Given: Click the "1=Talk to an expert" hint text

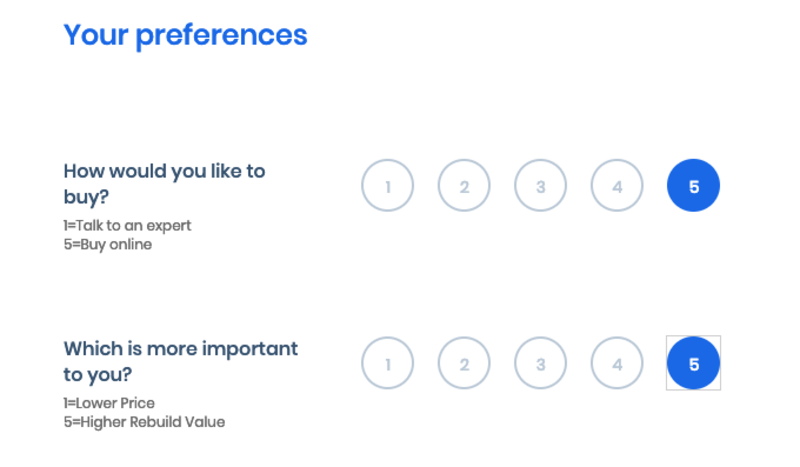Looking at the screenshot, I should (x=127, y=225).
